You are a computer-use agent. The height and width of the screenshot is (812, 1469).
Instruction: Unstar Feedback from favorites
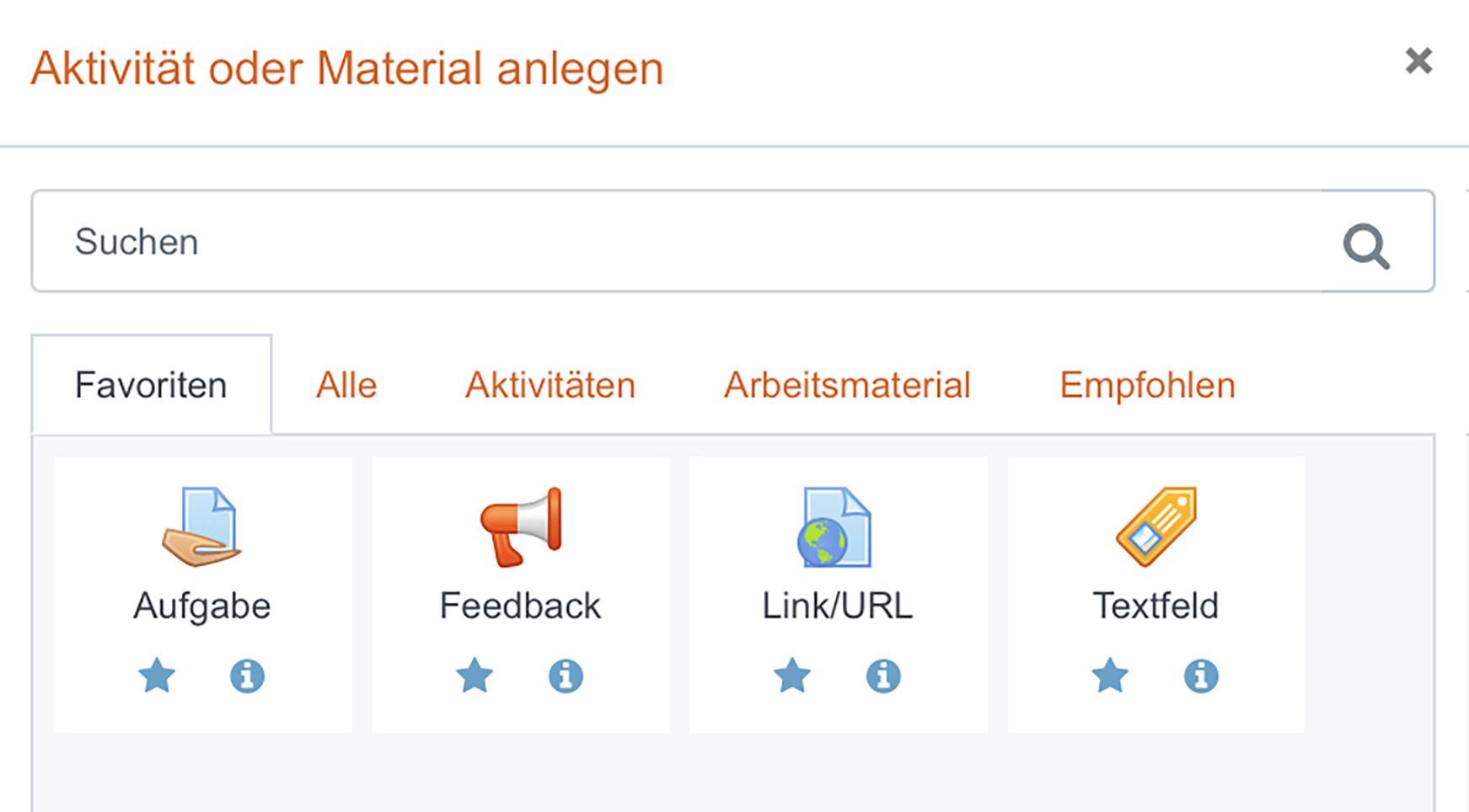[x=474, y=676]
